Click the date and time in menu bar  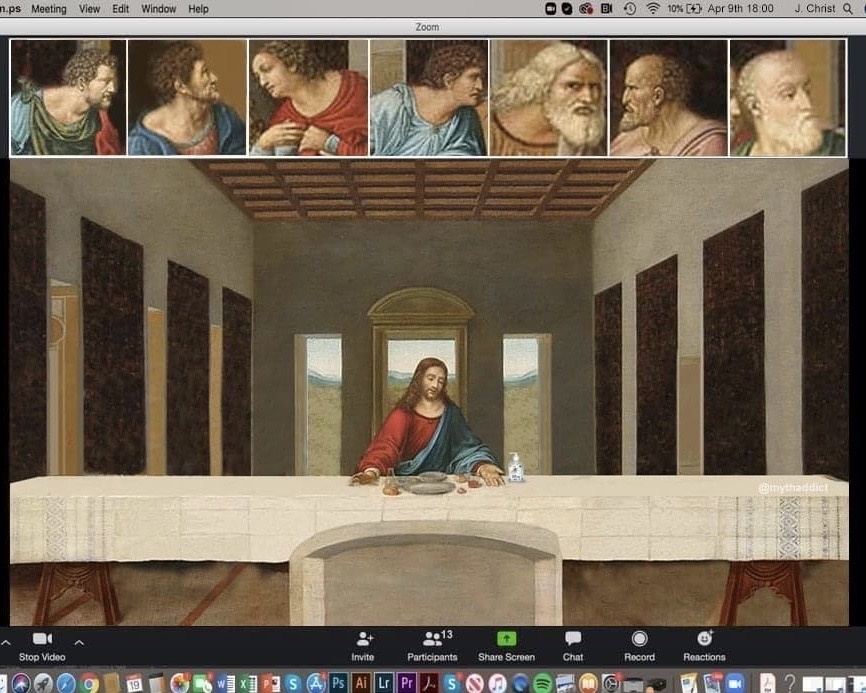740,8
